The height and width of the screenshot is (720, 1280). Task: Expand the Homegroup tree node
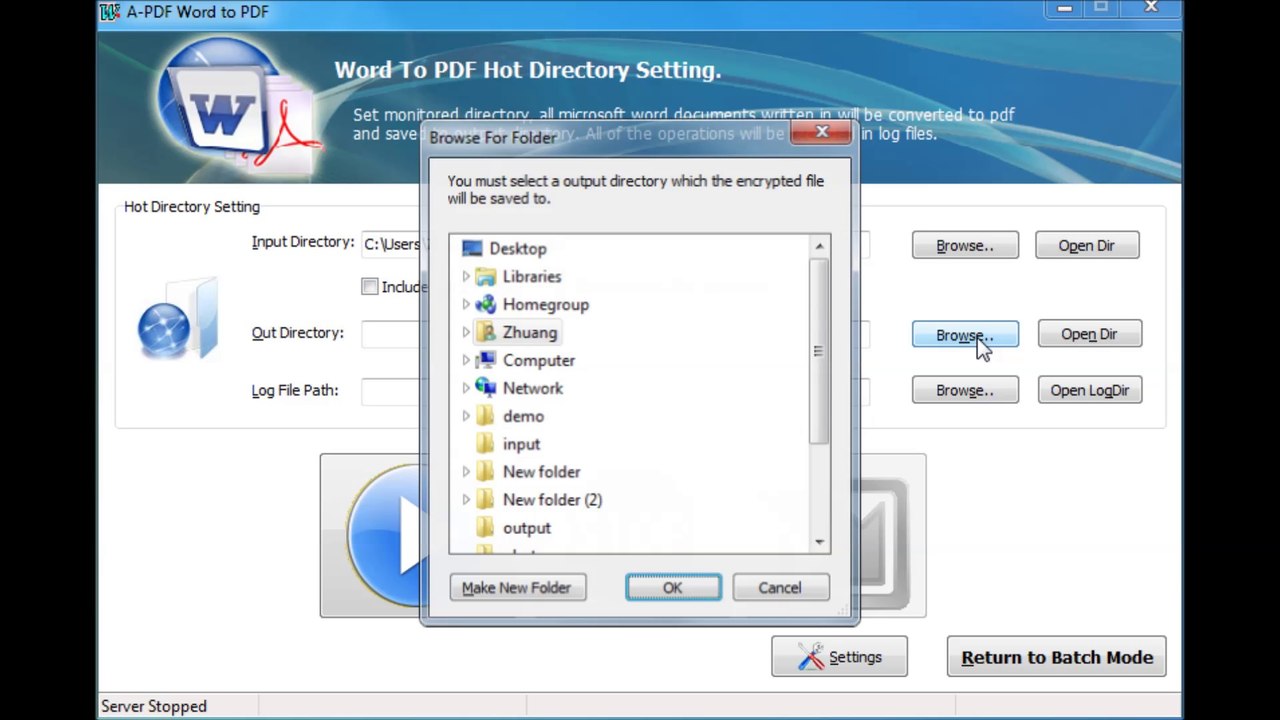[x=466, y=305]
